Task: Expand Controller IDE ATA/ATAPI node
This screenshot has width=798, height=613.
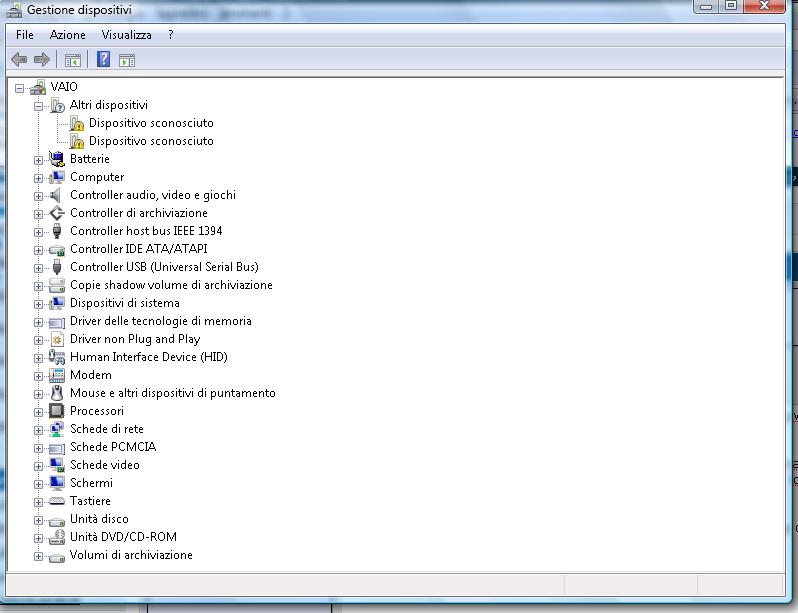Action: 39,250
